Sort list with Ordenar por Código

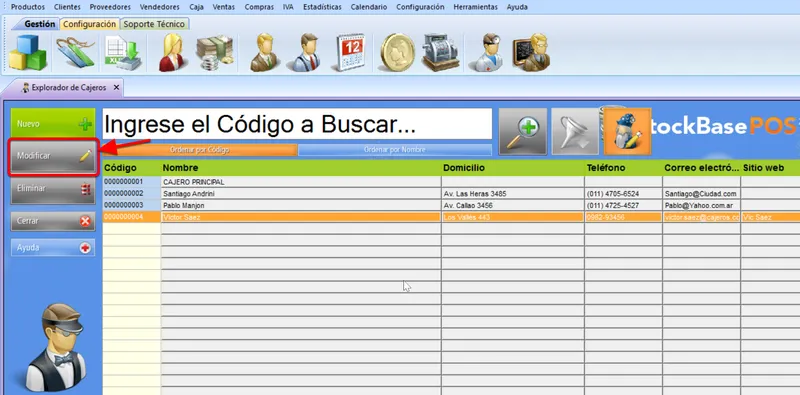(x=199, y=150)
